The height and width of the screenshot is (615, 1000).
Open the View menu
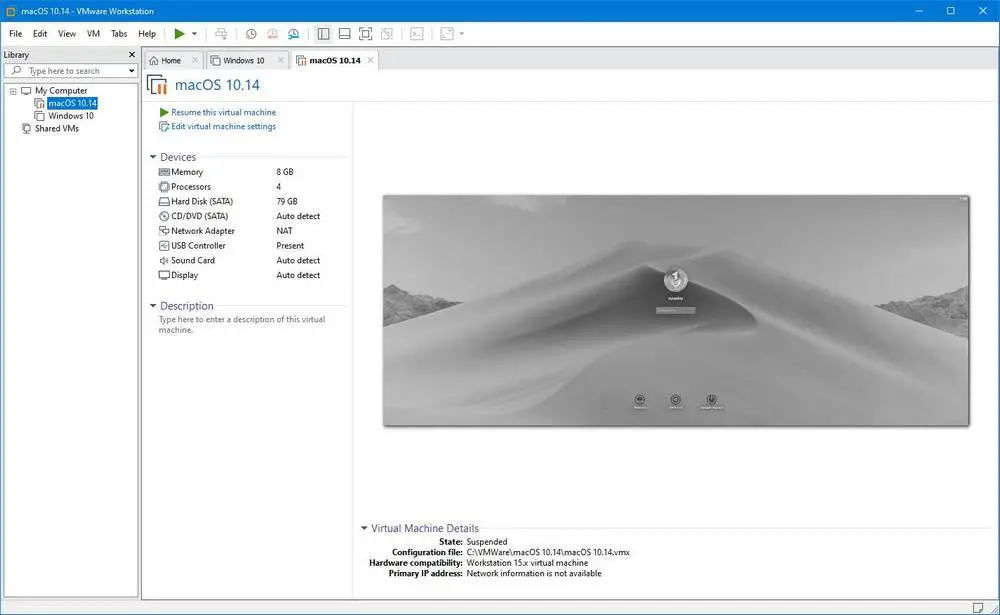click(67, 34)
